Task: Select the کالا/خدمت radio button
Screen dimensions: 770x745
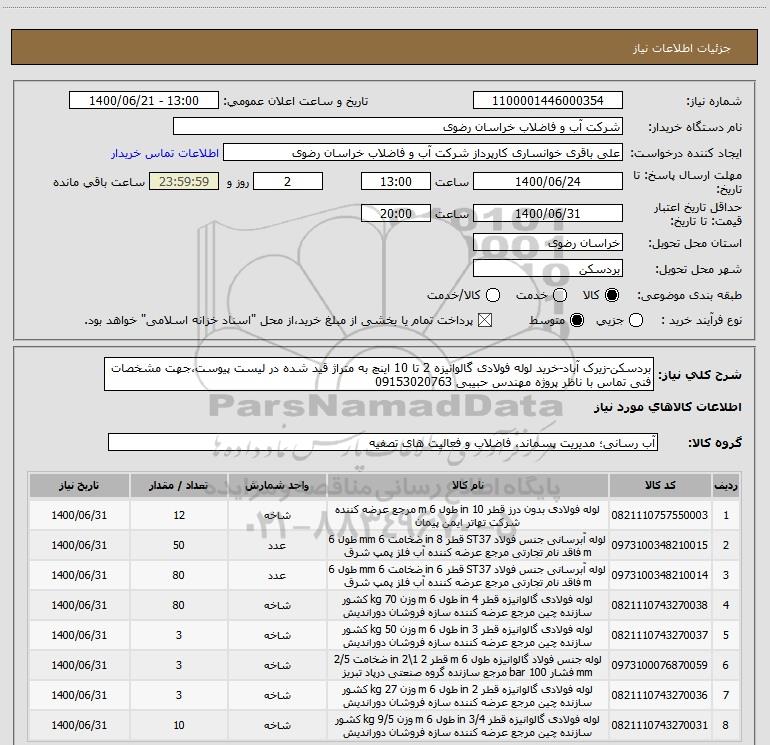Action: pyautogui.click(x=493, y=295)
